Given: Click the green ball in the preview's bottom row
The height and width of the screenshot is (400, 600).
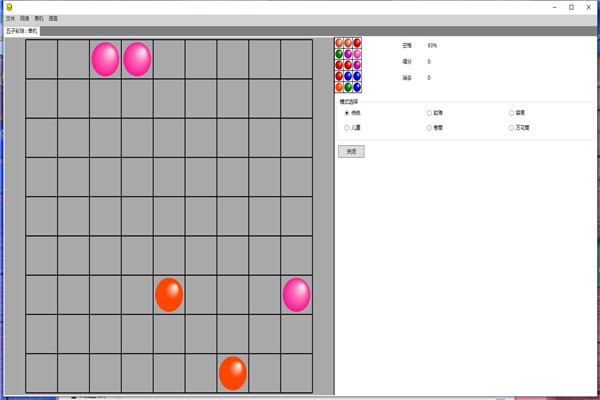Looking at the screenshot, I should [348, 87].
